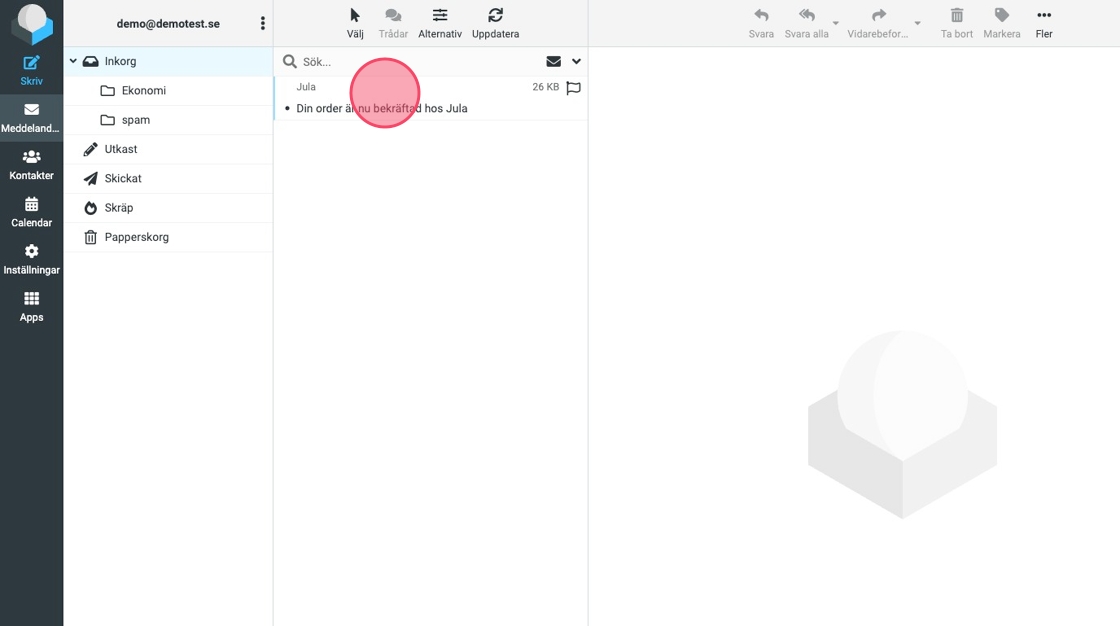The image size is (1120, 626).
Task: Open the Vidarebefordra dropdown arrow
Action: [x=917, y=24]
